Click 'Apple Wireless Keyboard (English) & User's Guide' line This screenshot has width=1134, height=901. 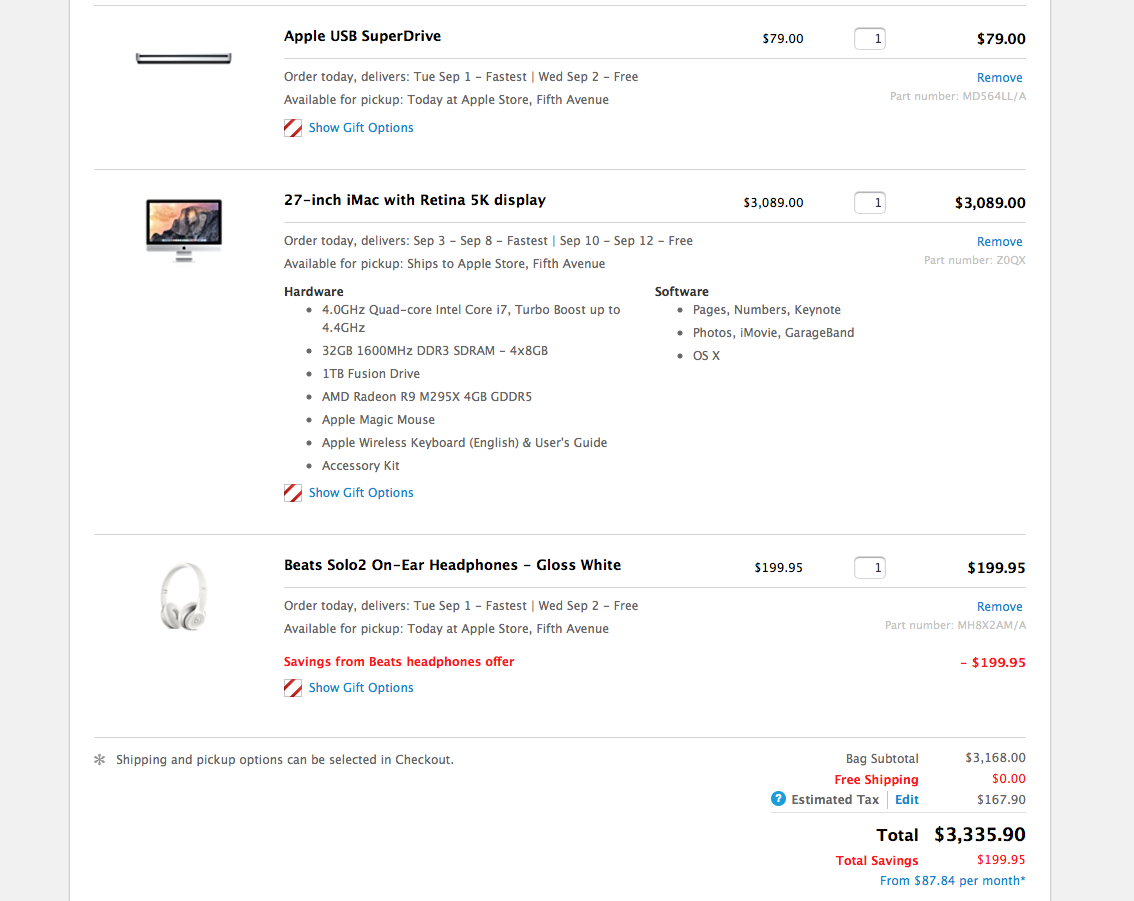tap(464, 443)
